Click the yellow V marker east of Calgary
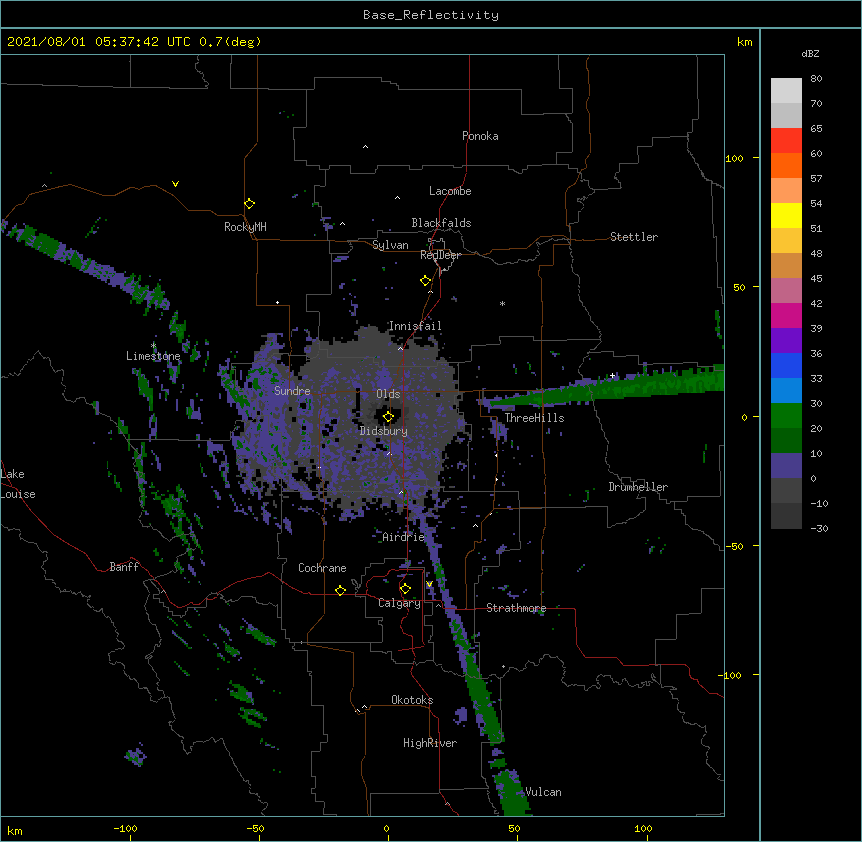Viewport: 862px width, 842px height. click(429, 584)
